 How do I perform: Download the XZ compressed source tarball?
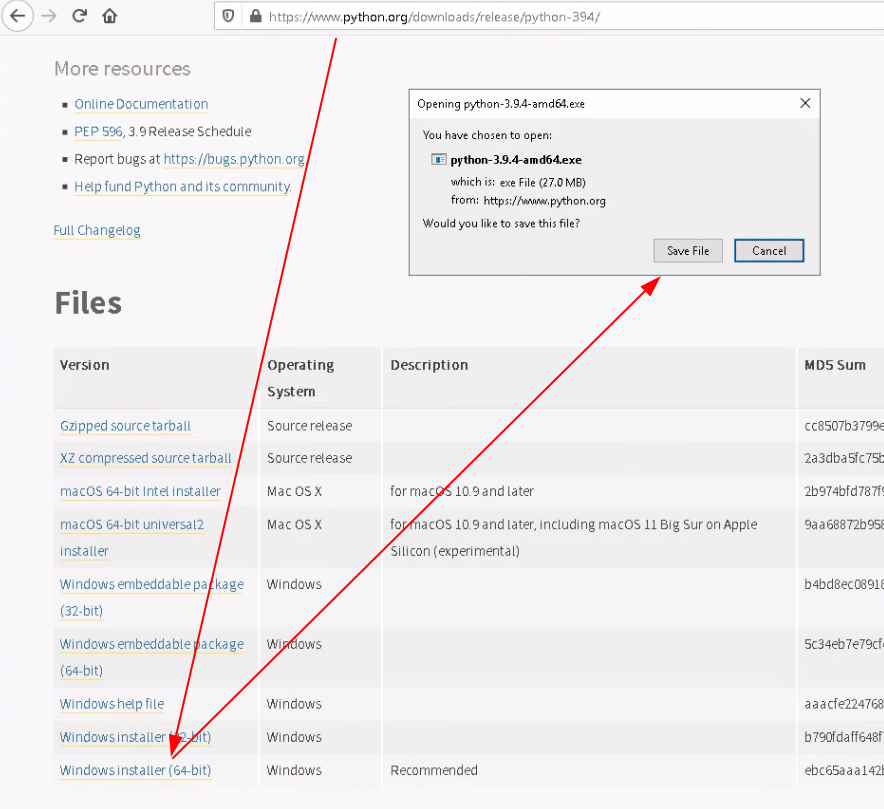point(145,458)
